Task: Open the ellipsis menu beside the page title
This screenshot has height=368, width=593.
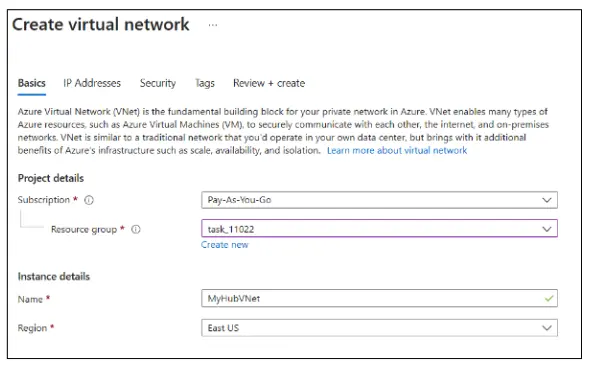Action: click(213, 25)
